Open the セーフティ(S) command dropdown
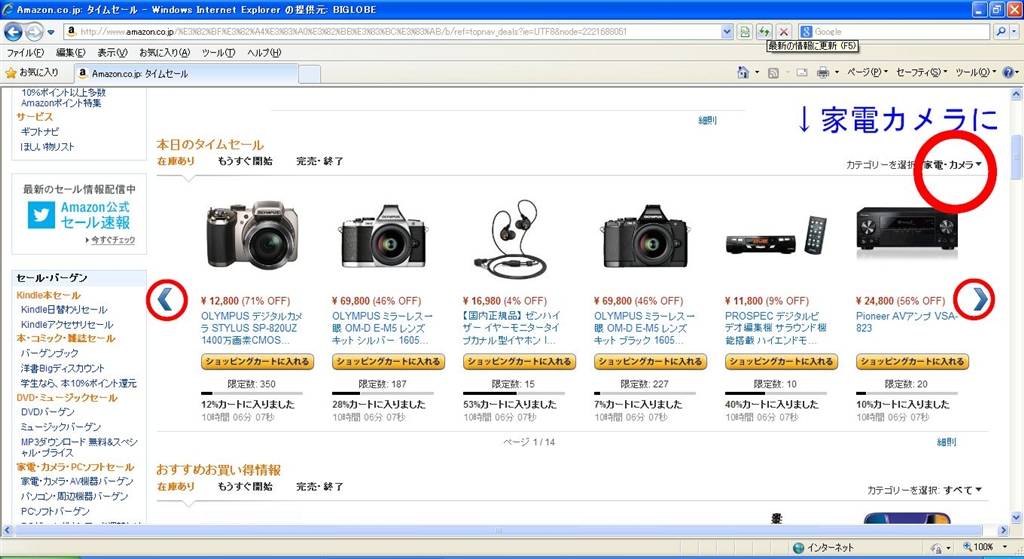 [921, 72]
